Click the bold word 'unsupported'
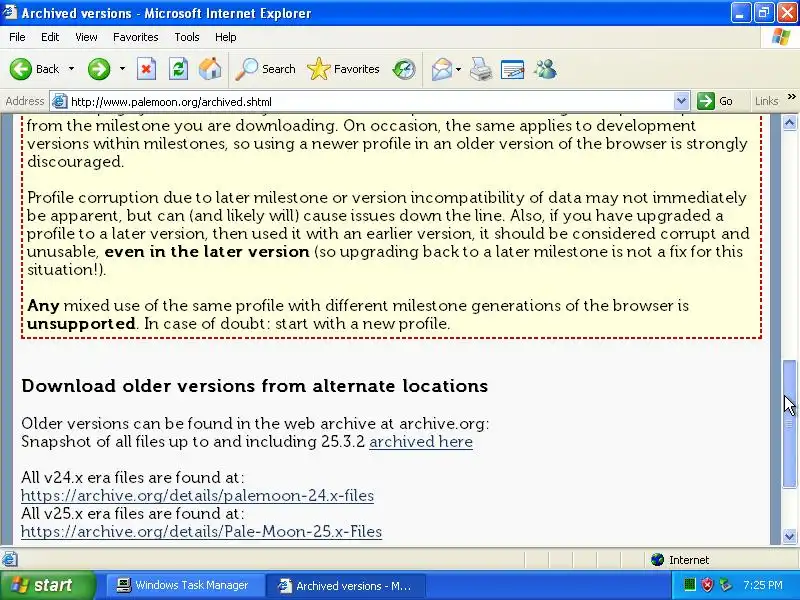 (81, 324)
